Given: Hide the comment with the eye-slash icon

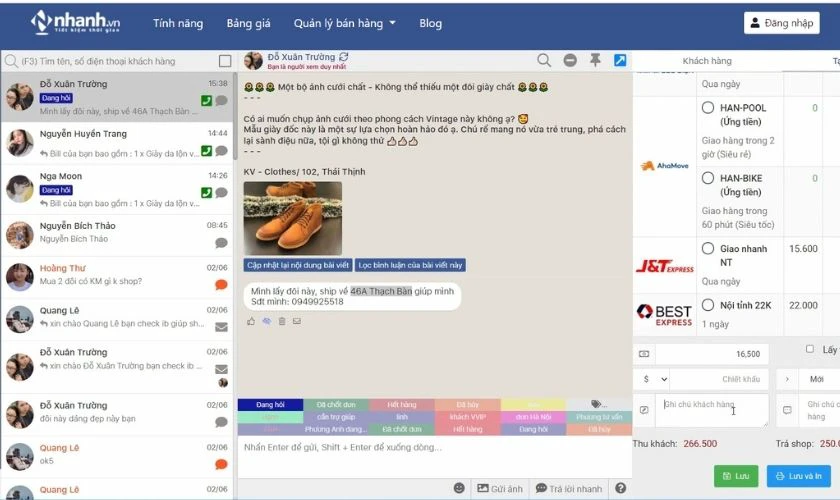Looking at the screenshot, I should 266,322.
